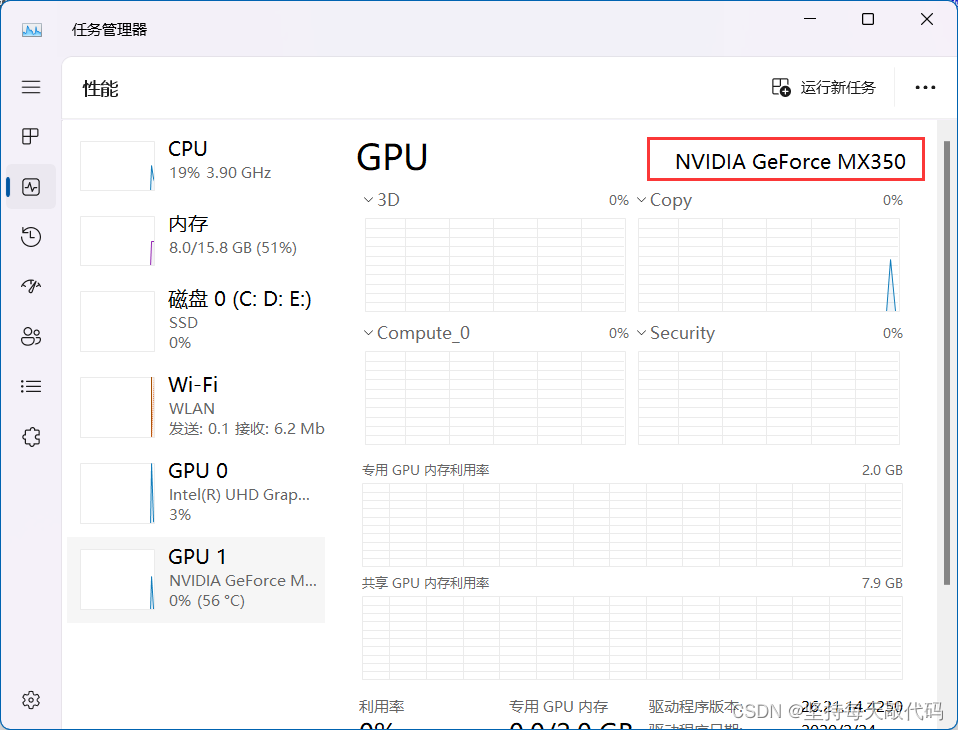Click the Copy engine usage graph
This screenshot has width=958, height=730.
tap(769, 265)
